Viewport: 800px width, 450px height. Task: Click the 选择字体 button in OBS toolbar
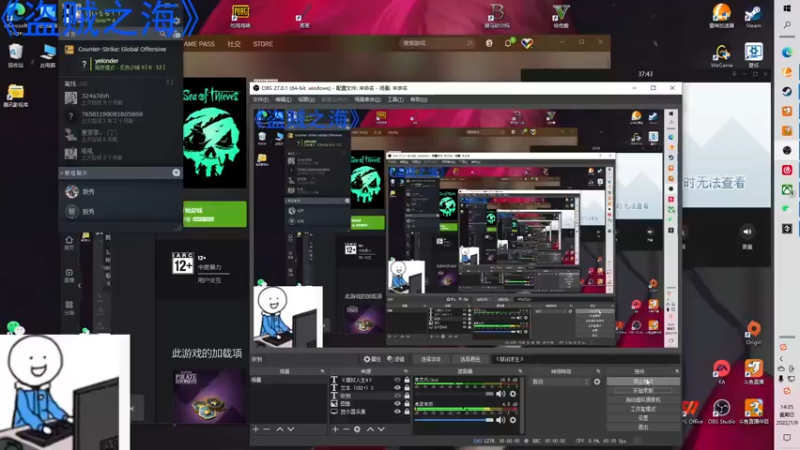pos(430,359)
